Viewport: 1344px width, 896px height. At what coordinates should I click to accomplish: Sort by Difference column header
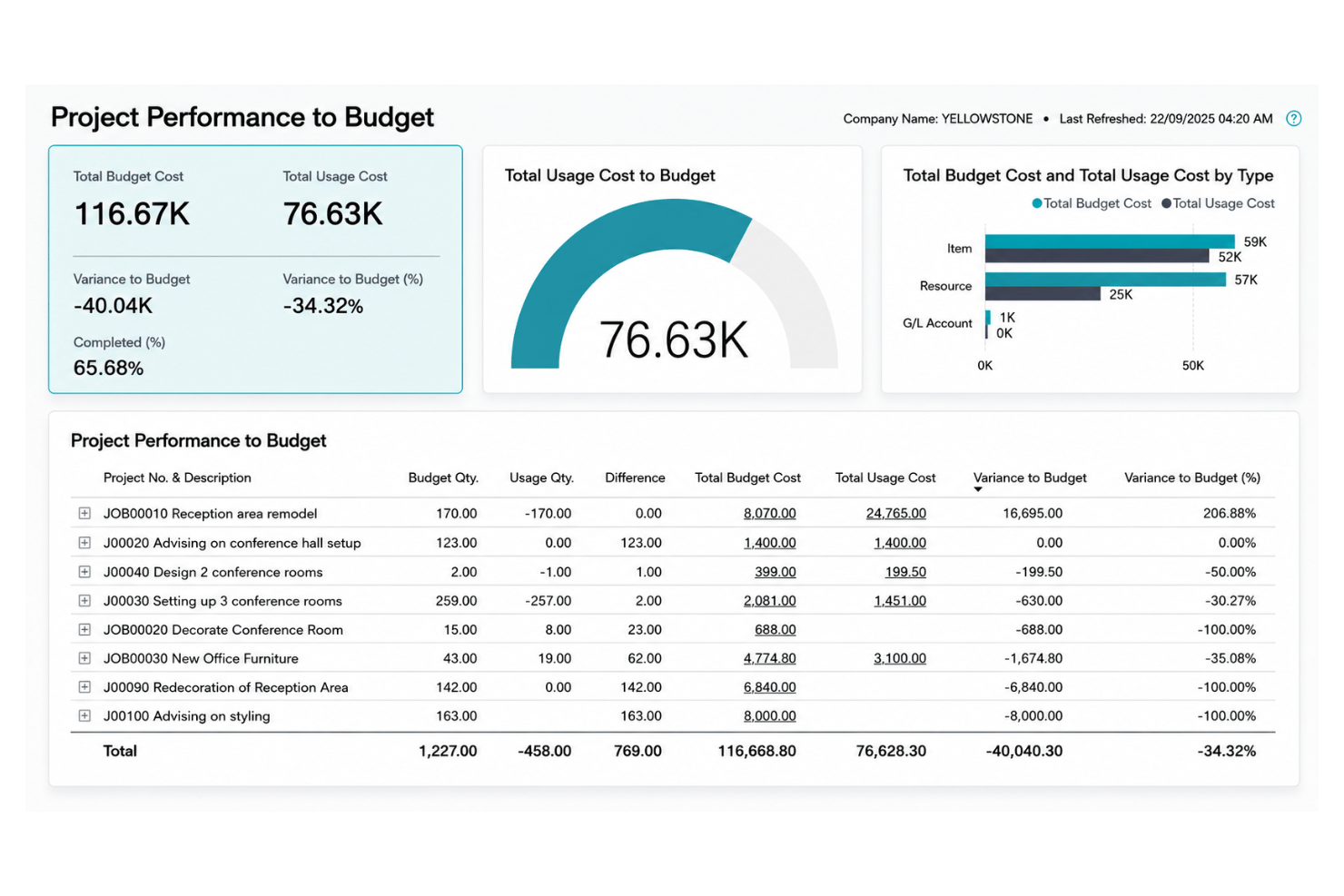[x=635, y=478]
